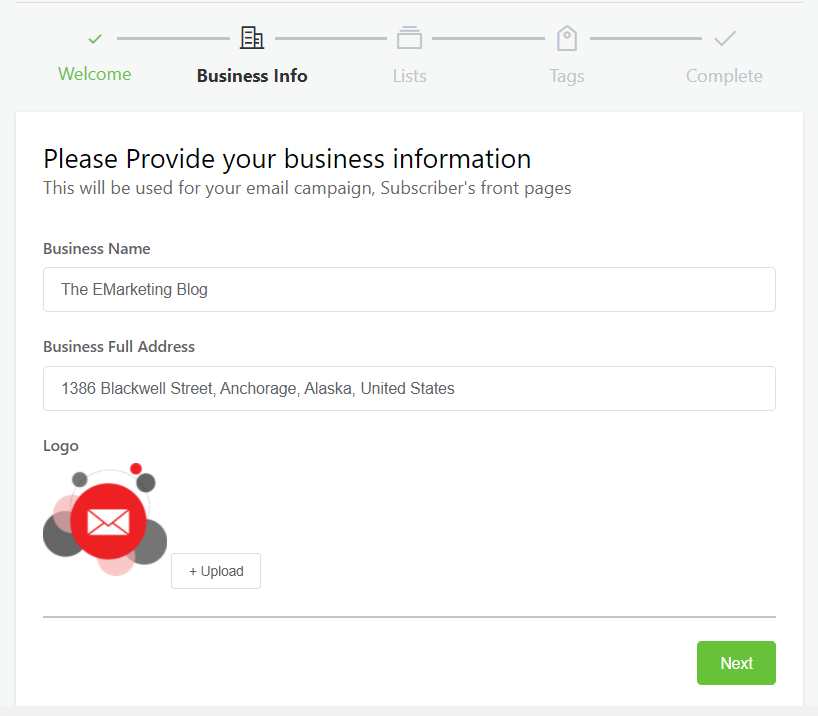This screenshot has width=818, height=716.
Task: Focus the Business Full Address field
Action: (410, 388)
